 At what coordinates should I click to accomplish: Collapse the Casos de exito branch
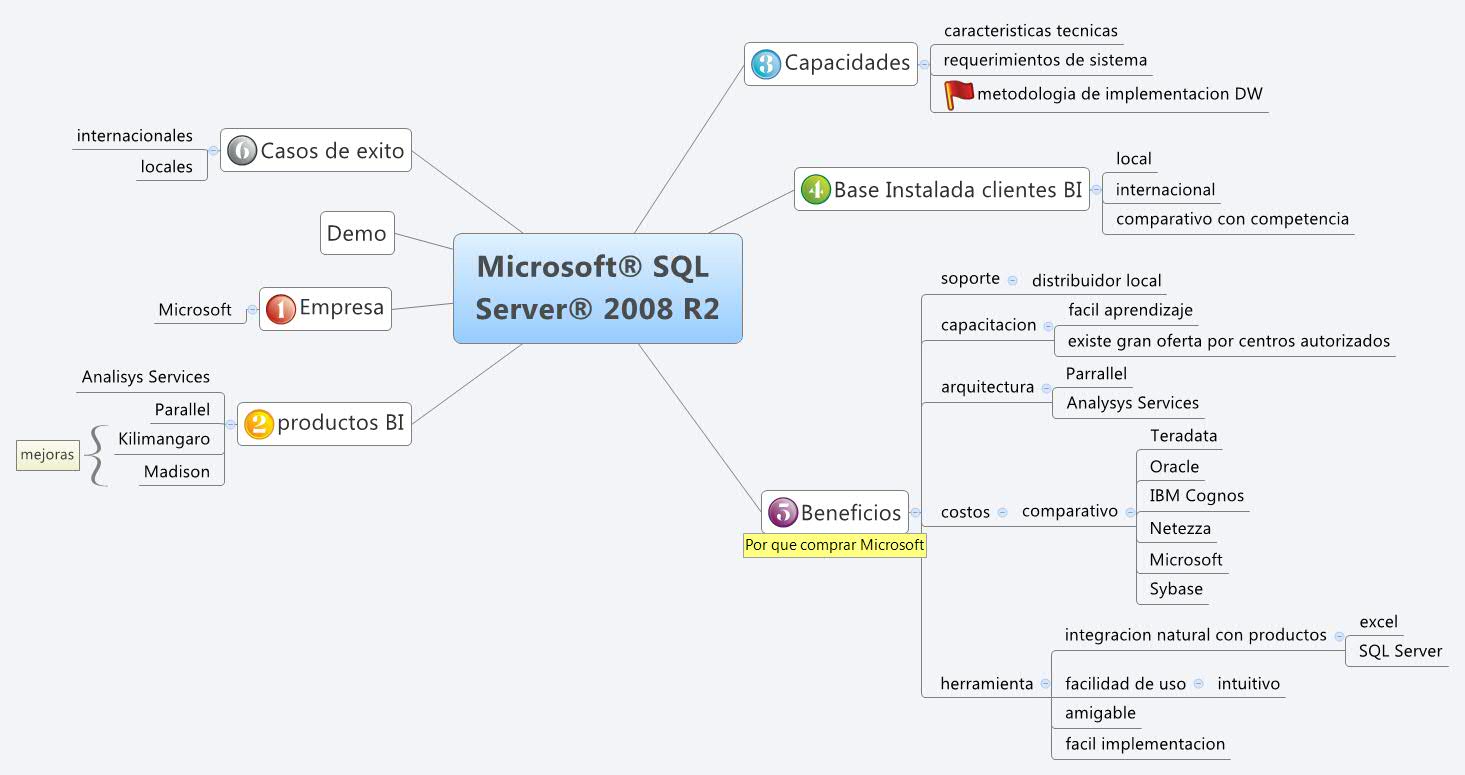pyautogui.click(x=212, y=150)
